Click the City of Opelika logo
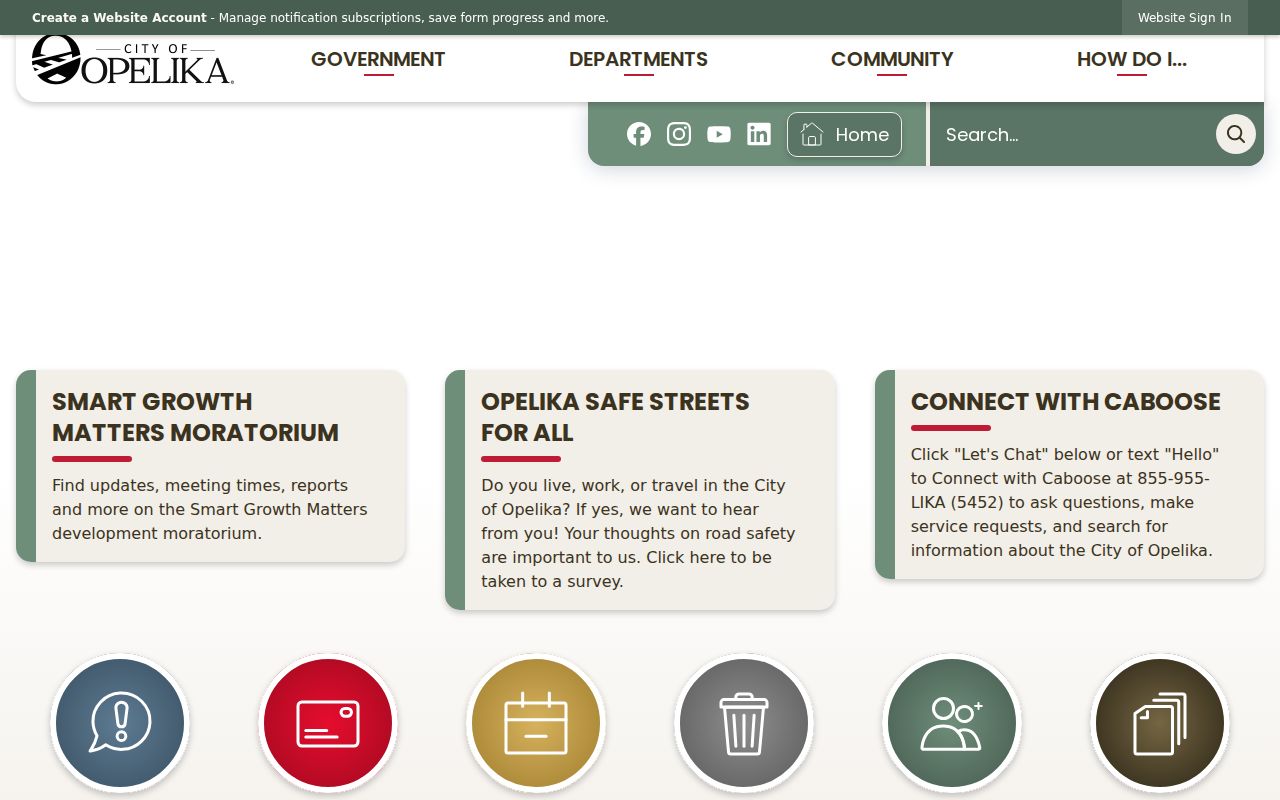 click(133, 60)
